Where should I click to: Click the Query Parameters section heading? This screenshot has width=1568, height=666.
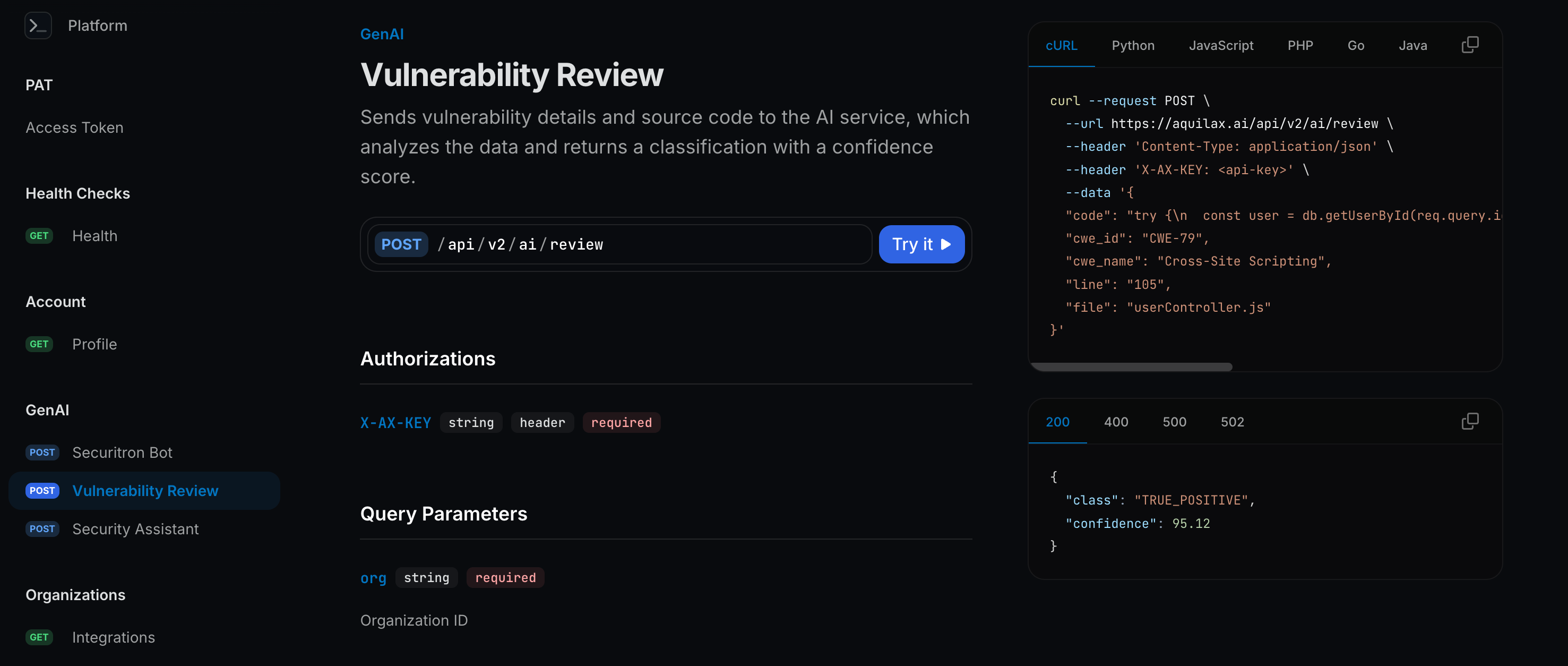click(444, 514)
